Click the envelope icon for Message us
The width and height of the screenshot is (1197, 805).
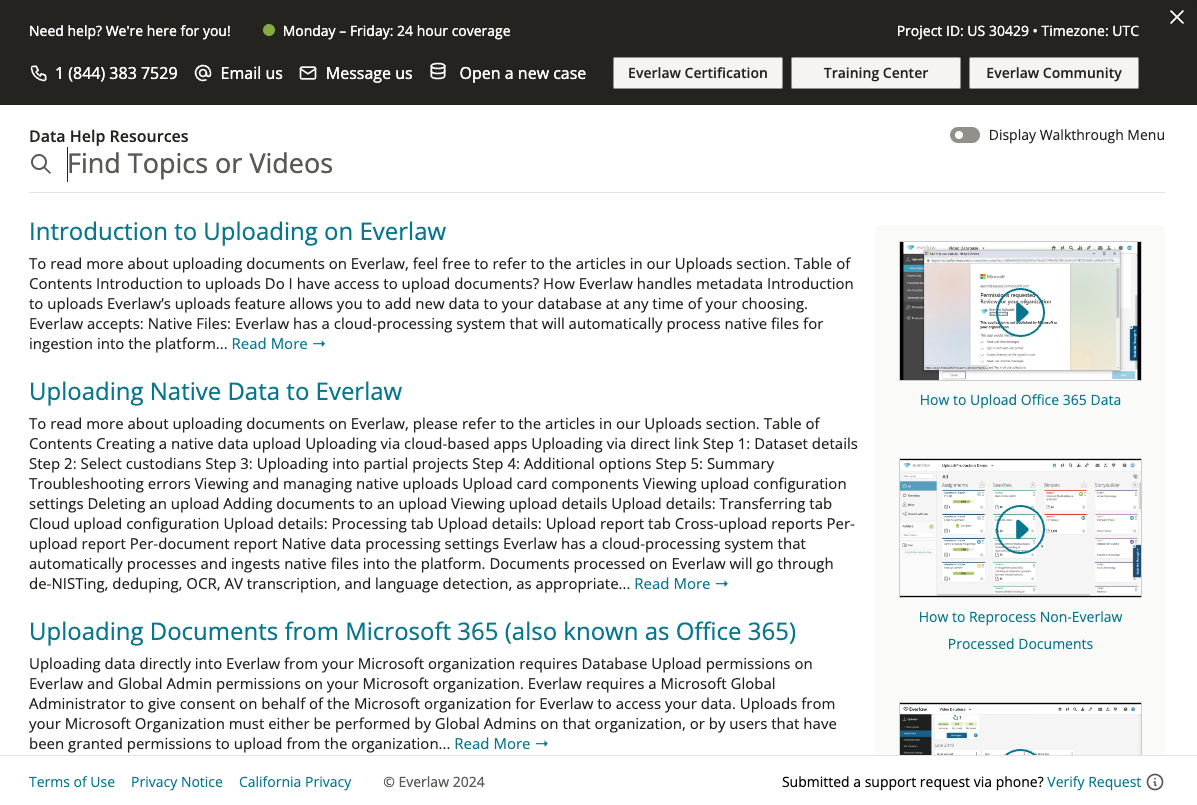tap(308, 73)
